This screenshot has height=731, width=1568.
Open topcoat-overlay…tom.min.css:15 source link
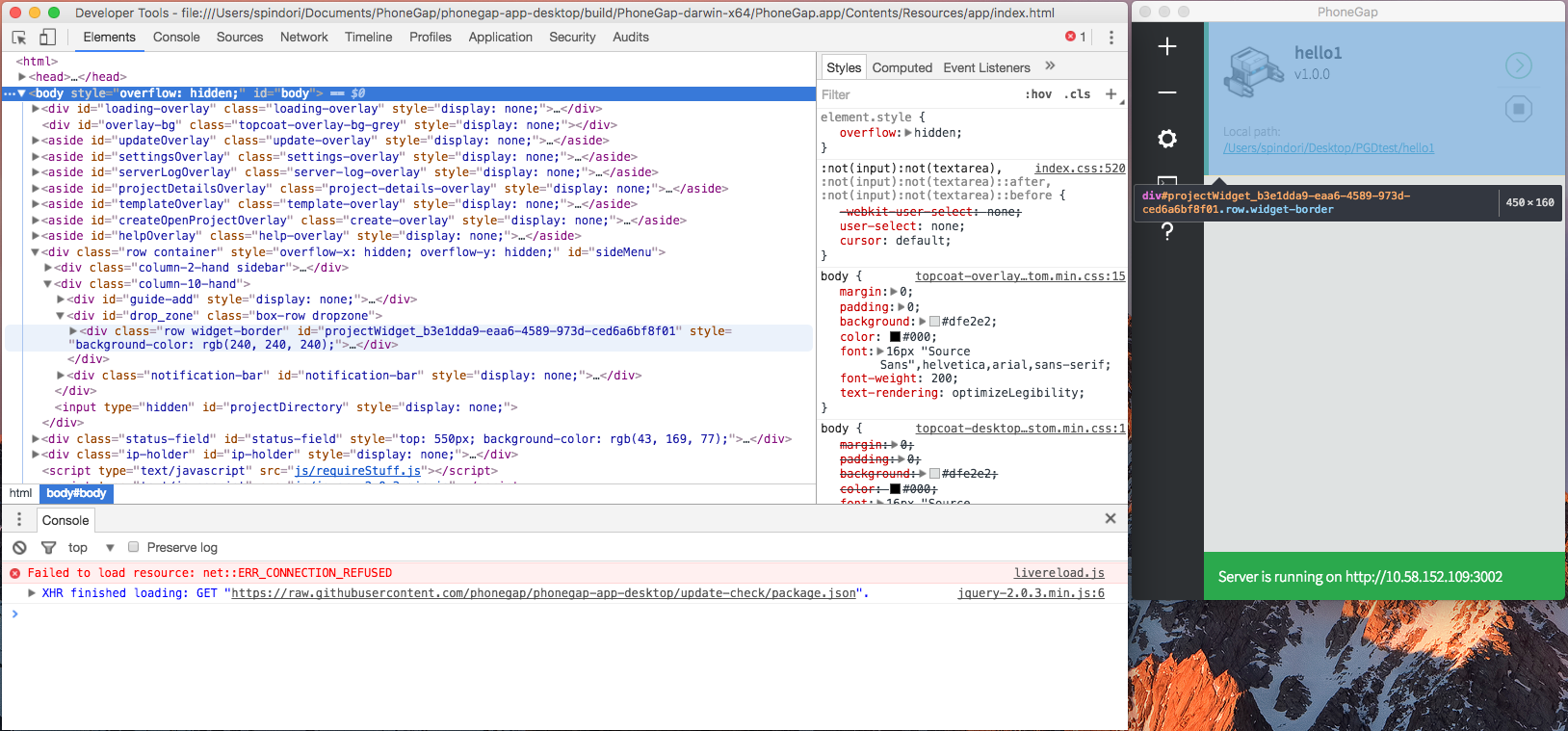[x=1020, y=276]
